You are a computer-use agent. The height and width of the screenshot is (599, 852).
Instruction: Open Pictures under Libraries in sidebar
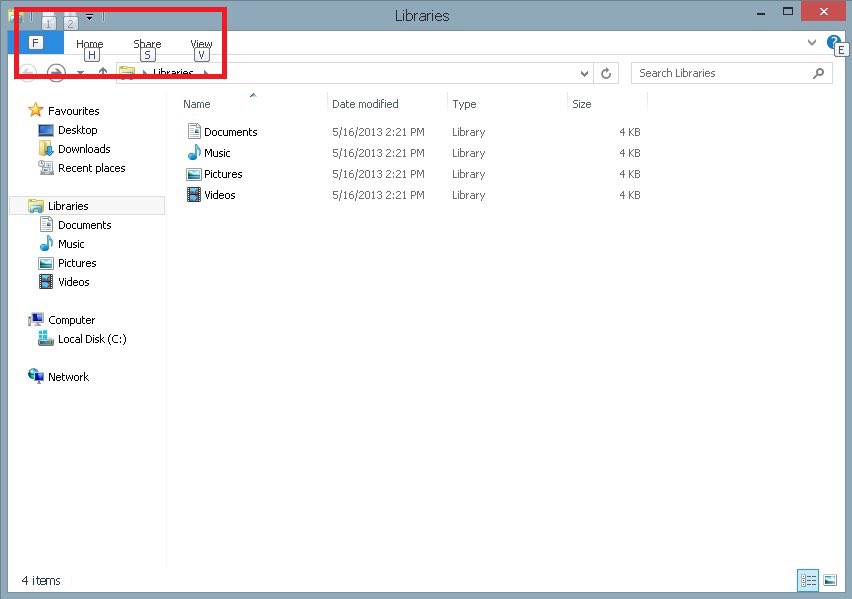tap(77, 263)
